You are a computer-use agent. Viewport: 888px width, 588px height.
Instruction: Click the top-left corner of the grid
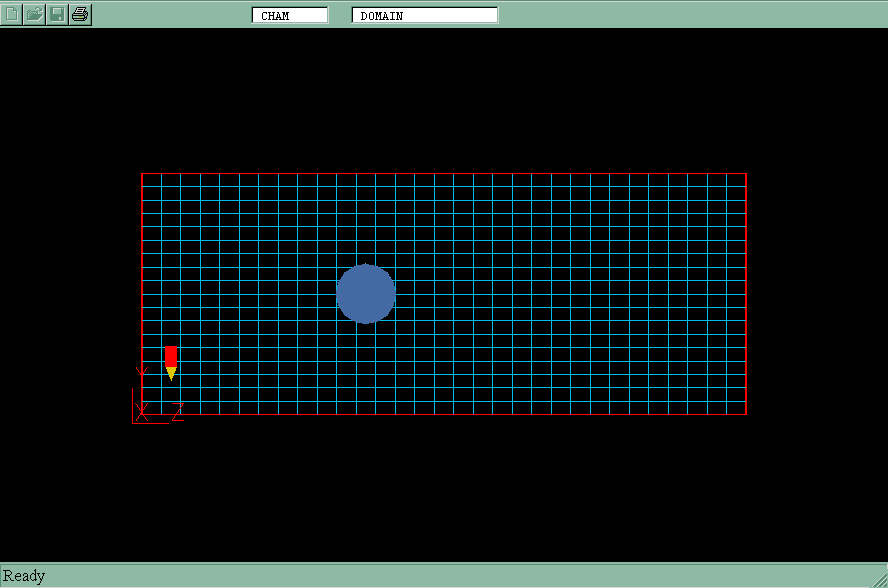click(142, 174)
